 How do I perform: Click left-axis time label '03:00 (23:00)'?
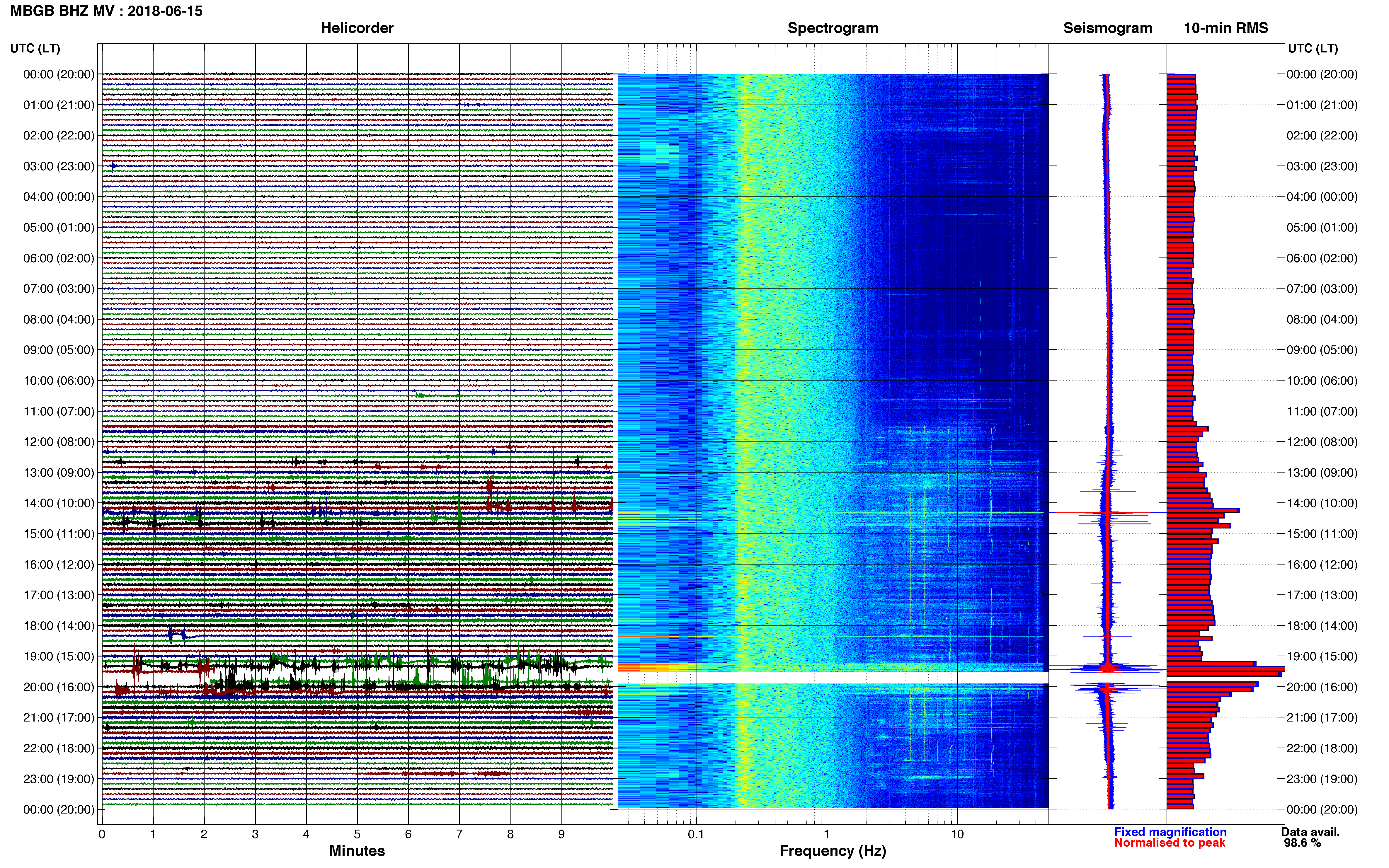(59, 166)
